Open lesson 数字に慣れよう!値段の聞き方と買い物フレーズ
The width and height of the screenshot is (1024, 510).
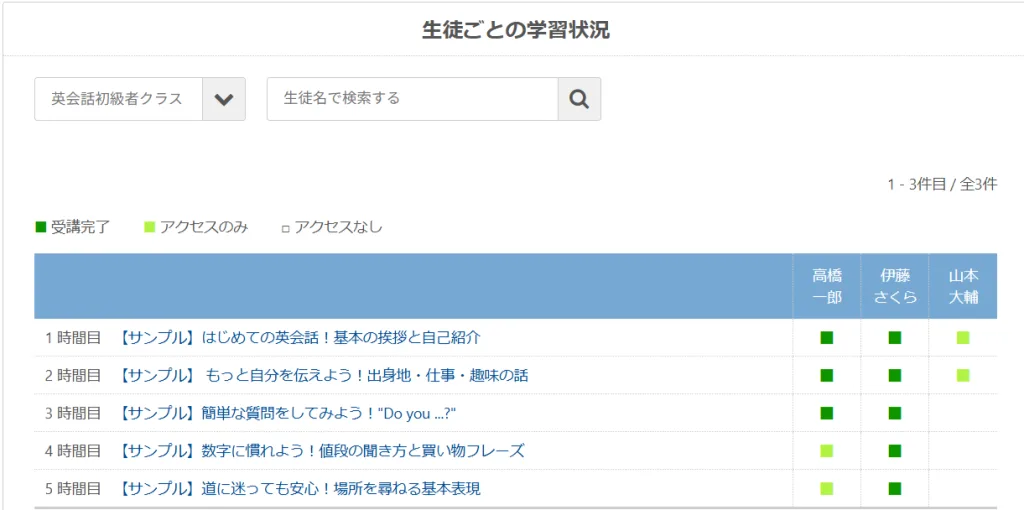coord(322,451)
